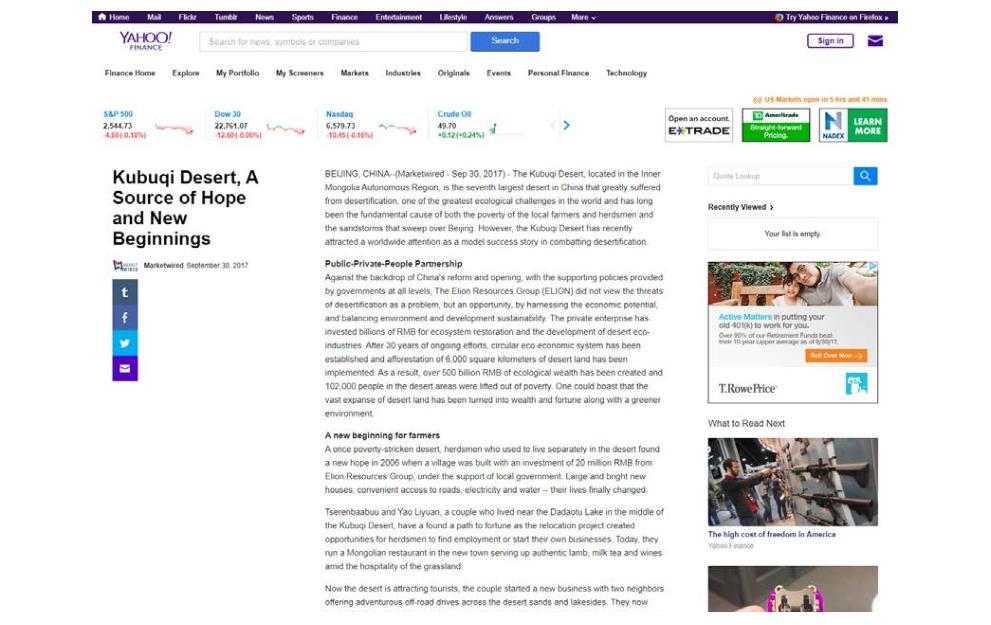The width and height of the screenshot is (991, 625).
Task: Go to Entertainment in the top bar
Action: 399,17
